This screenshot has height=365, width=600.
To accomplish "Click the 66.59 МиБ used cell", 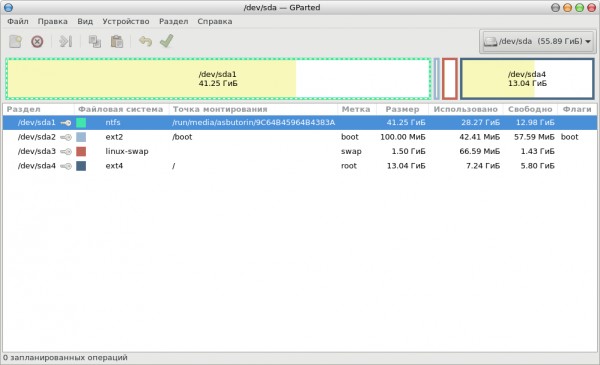I will pos(479,152).
